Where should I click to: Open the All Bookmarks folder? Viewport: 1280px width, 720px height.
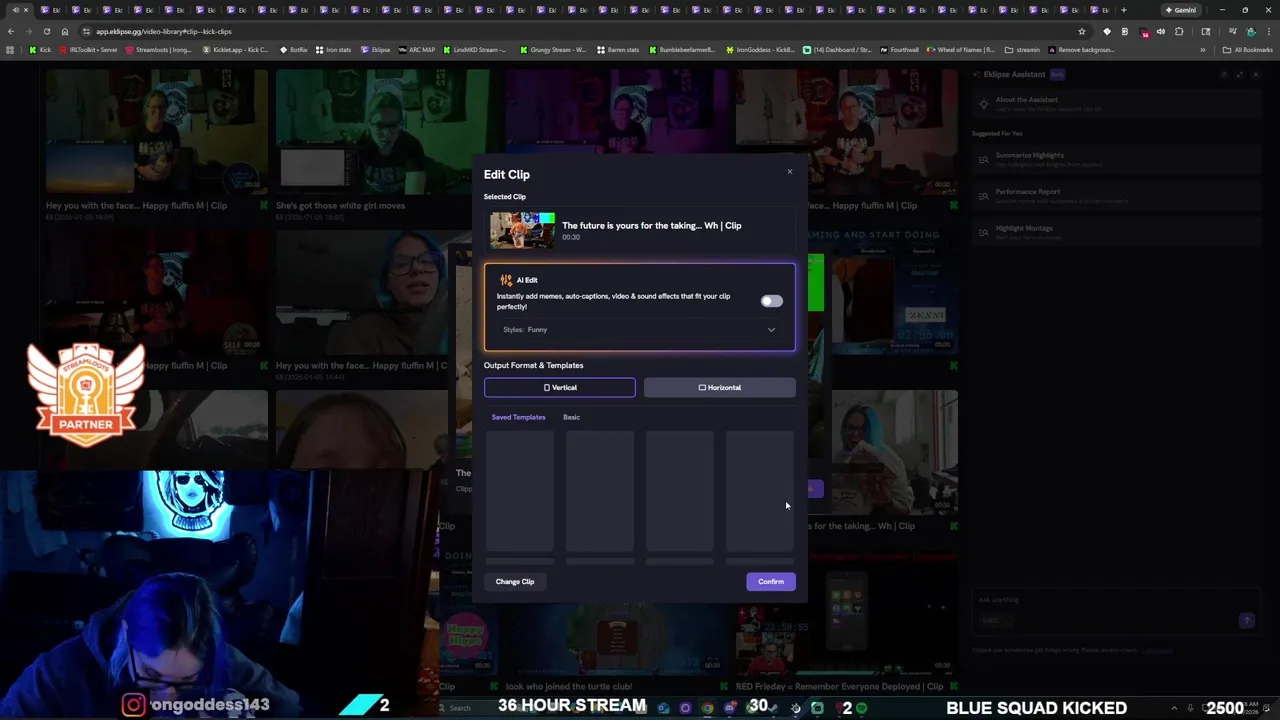pos(1248,50)
